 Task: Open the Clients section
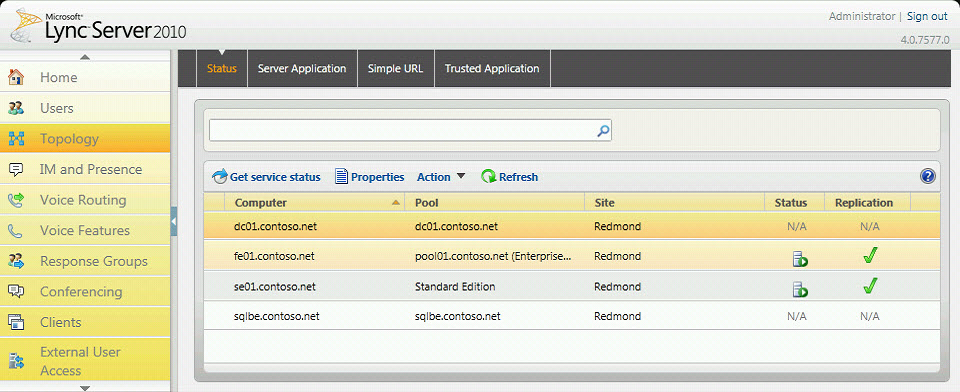point(85,322)
